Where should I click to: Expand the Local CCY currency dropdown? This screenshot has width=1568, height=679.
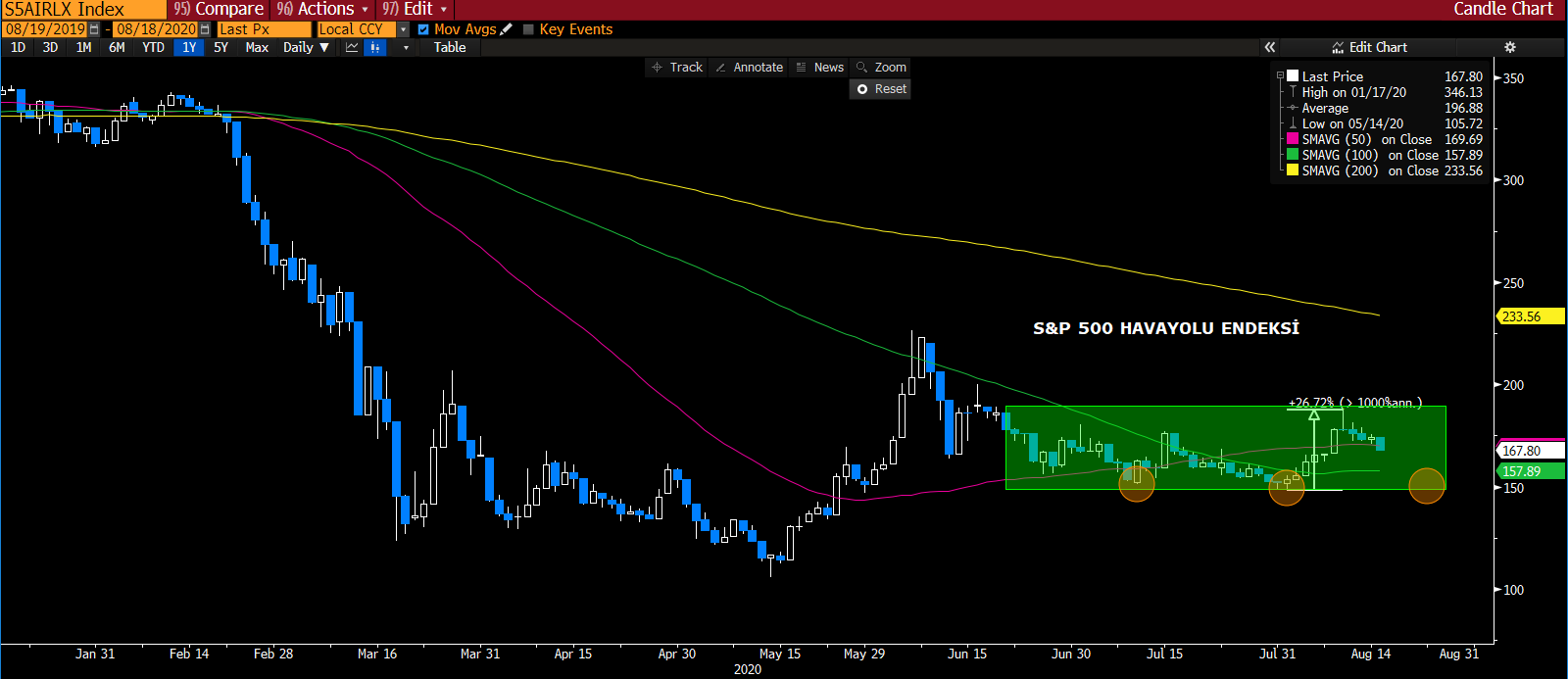403,29
